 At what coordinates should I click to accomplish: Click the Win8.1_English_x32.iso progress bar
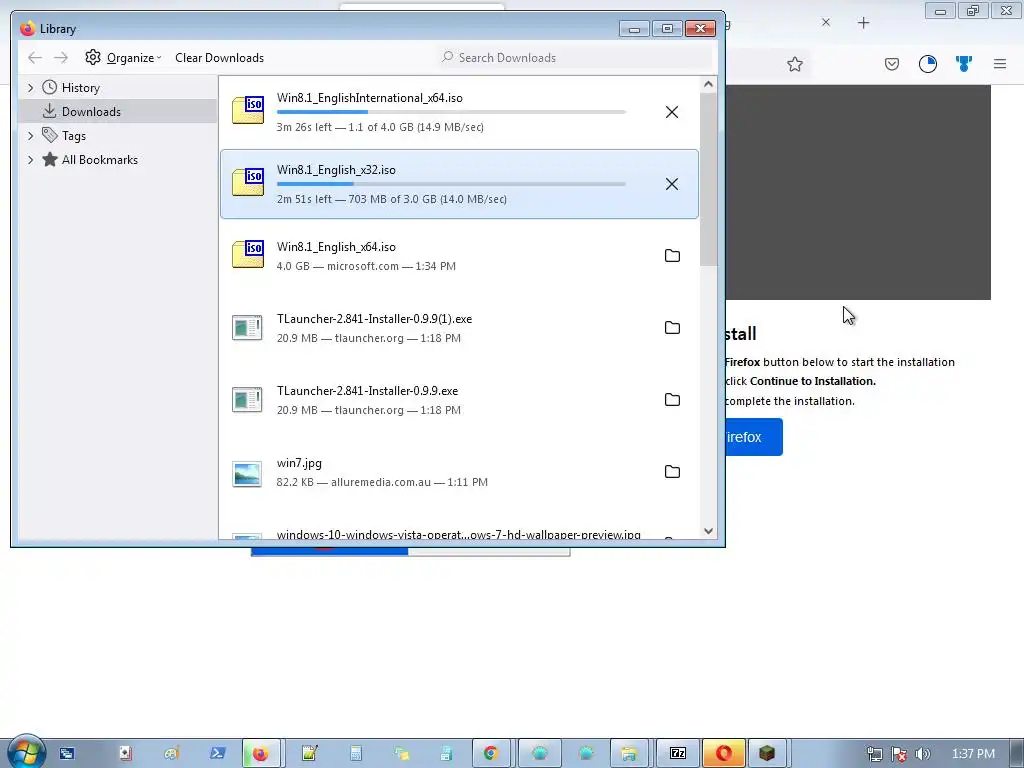pos(451,184)
